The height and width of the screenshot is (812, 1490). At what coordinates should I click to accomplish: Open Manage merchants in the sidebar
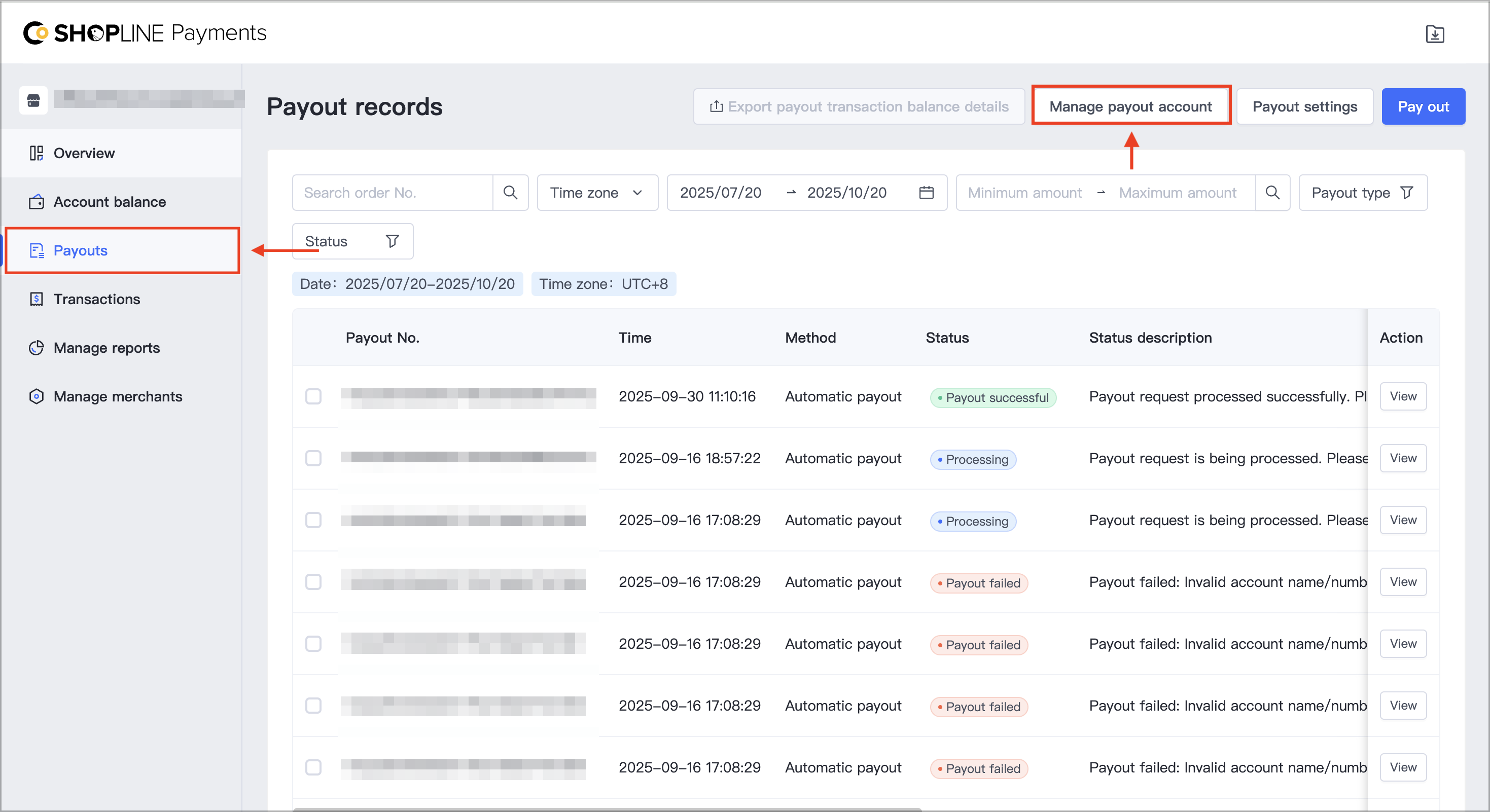[122, 396]
